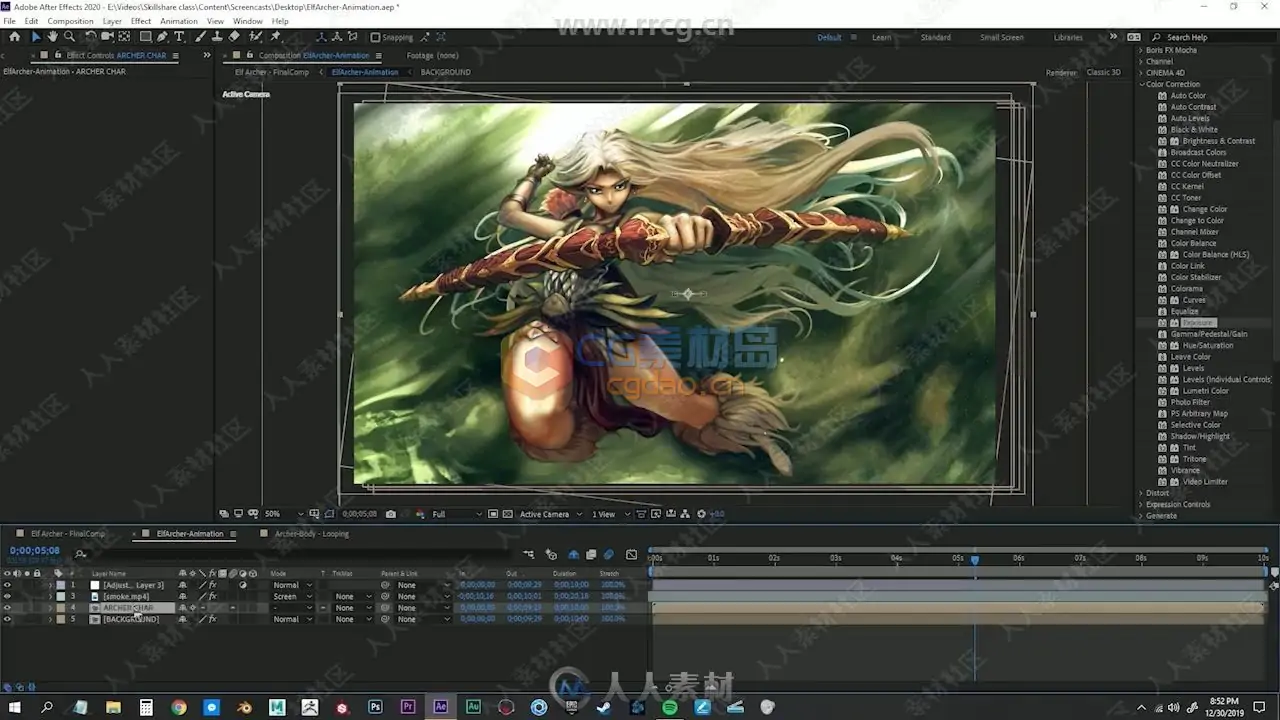Click the Draft 3D icon in timeline
This screenshot has height=720, width=1280.
(551, 554)
